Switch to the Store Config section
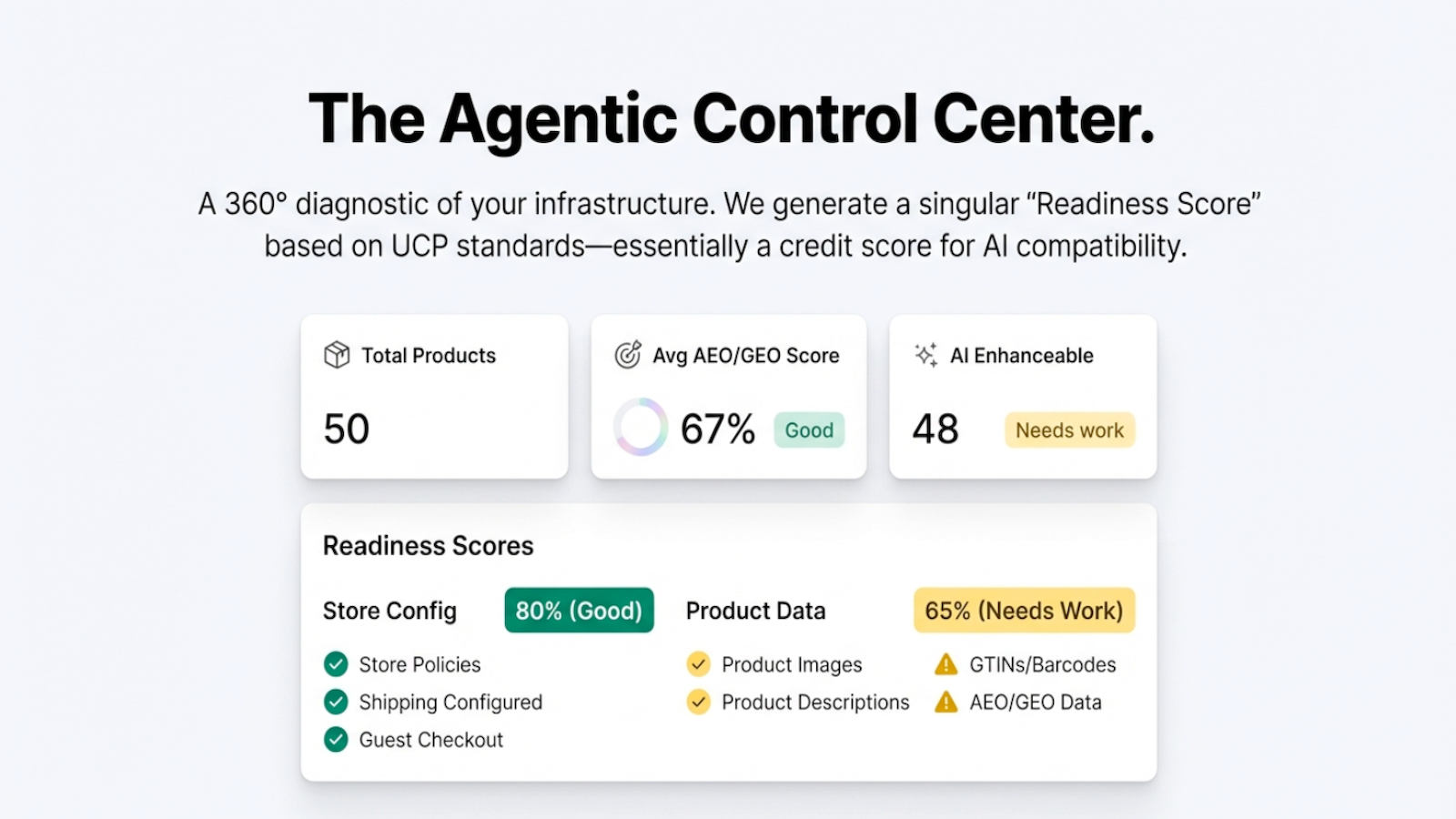The width and height of the screenshot is (1456, 819). (x=389, y=611)
